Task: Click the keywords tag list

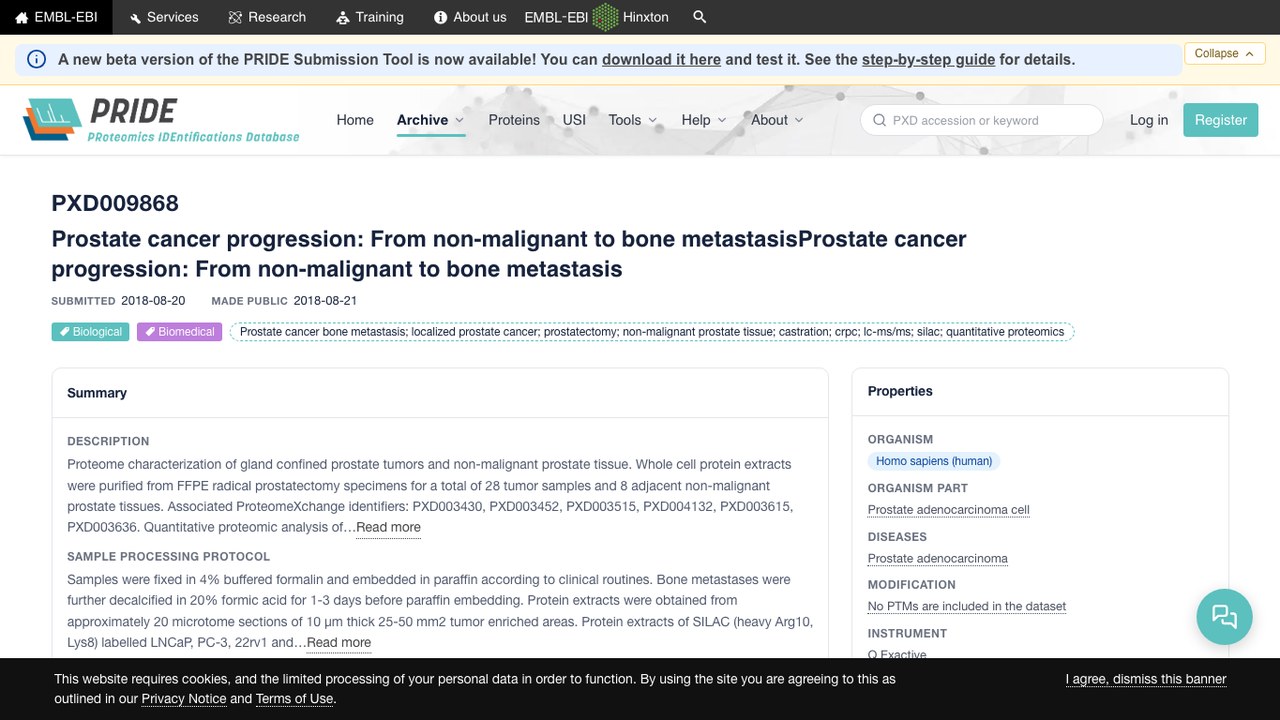Action: click(652, 332)
